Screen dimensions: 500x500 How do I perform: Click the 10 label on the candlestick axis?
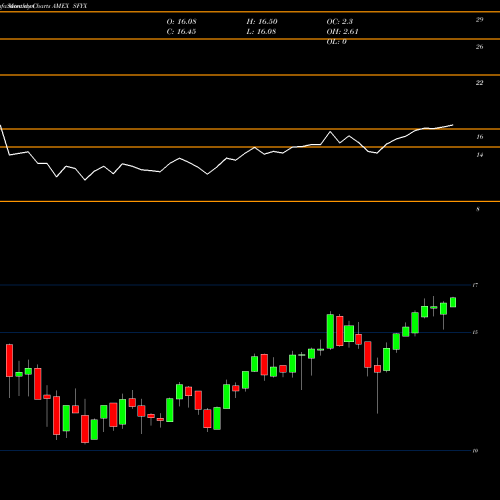tap(475, 451)
